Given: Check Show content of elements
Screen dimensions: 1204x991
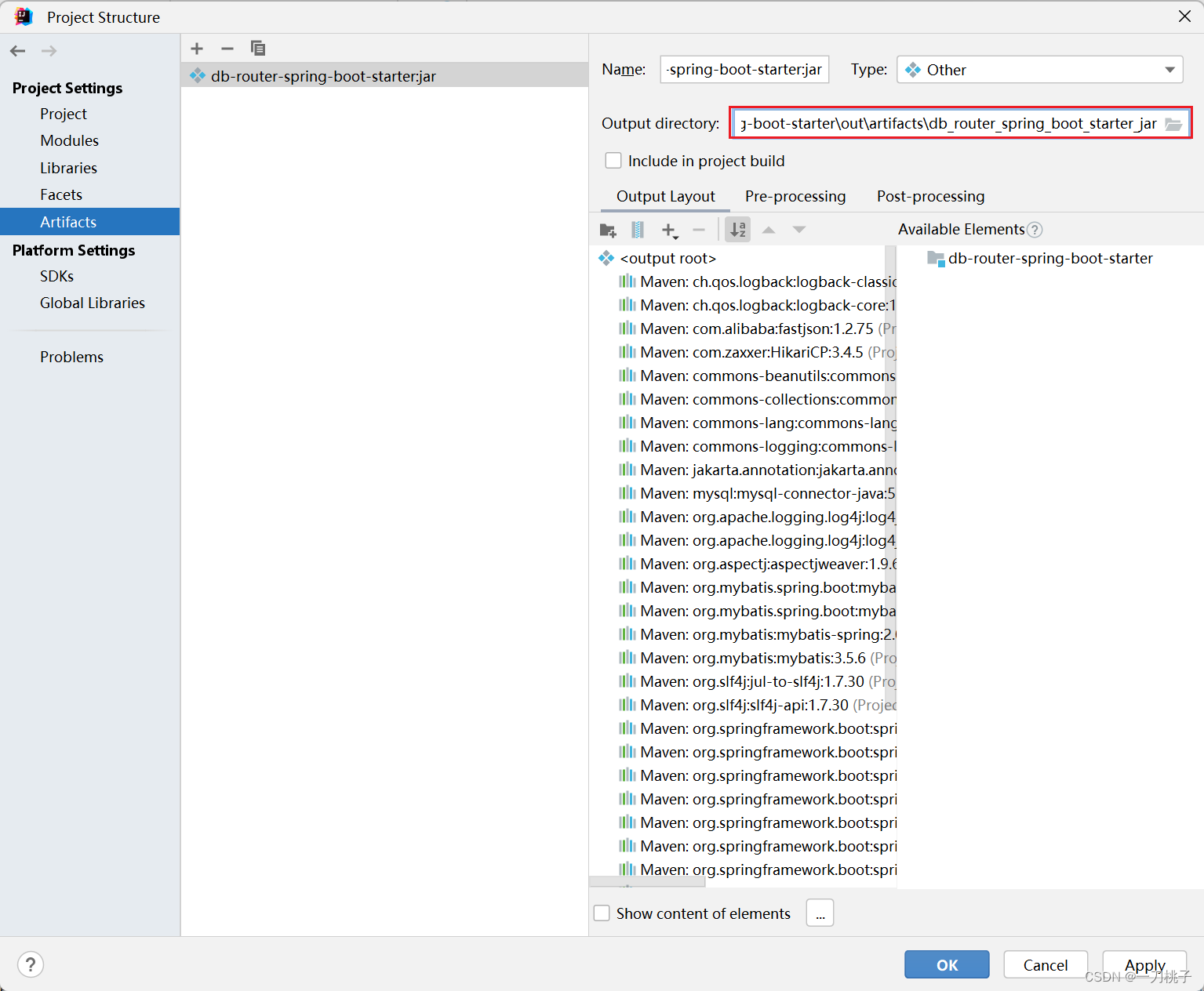Looking at the screenshot, I should (x=601, y=913).
